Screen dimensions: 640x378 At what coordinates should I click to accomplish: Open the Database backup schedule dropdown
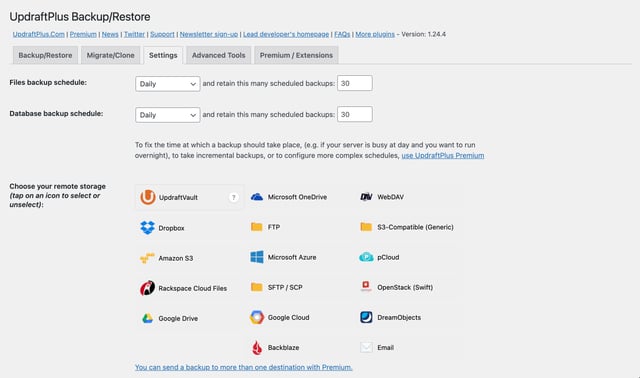[x=168, y=115]
